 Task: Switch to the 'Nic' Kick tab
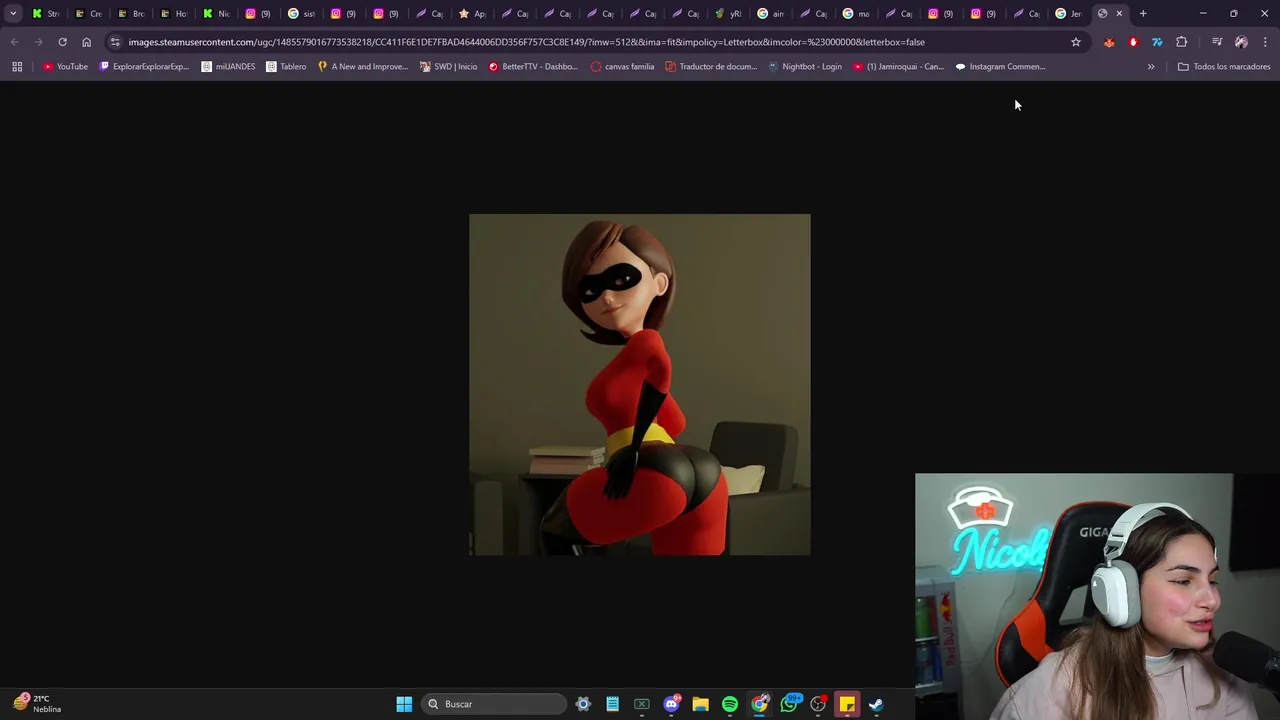pos(216,13)
